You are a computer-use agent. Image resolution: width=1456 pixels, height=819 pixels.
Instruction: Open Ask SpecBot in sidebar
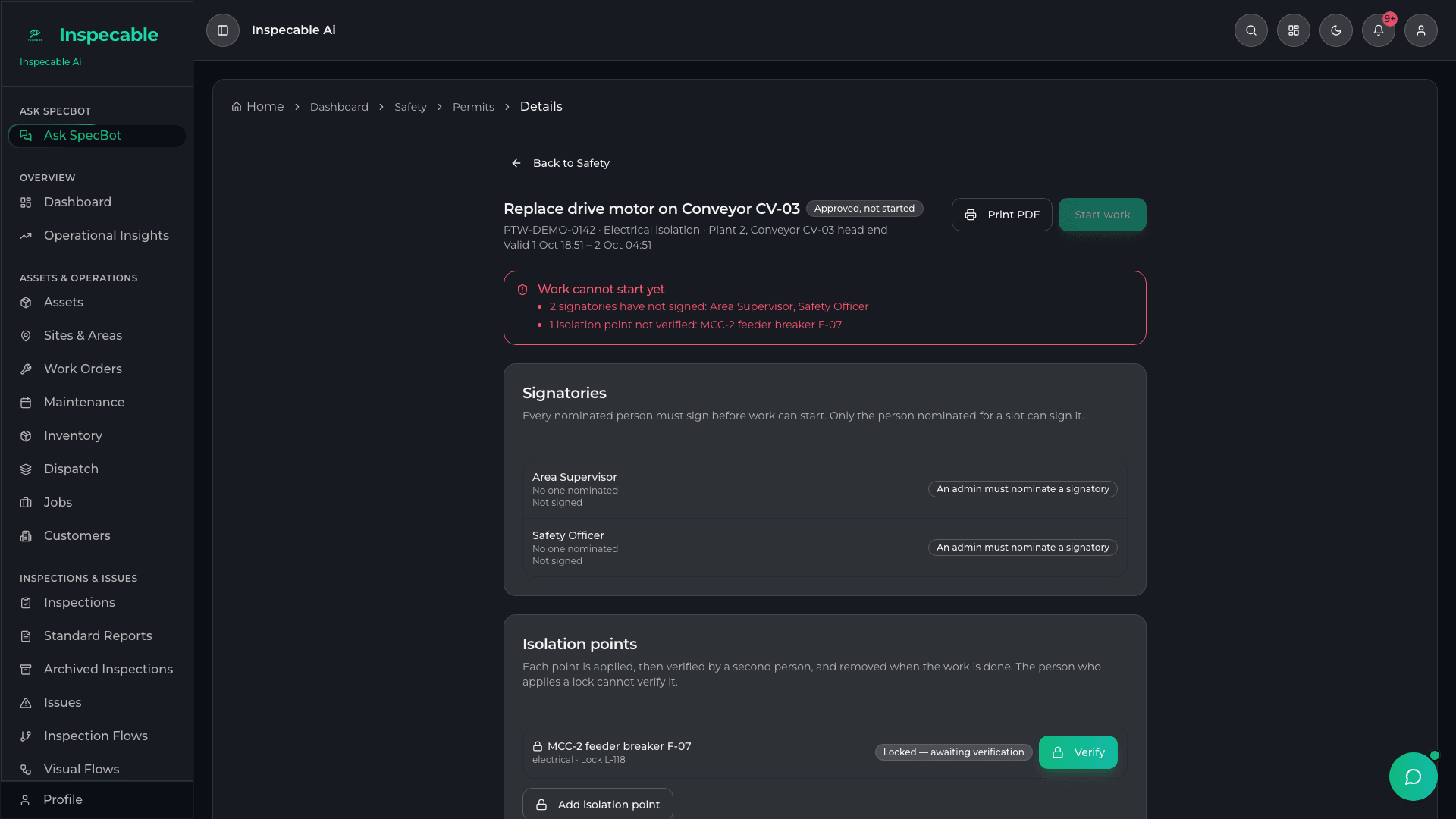coord(97,136)
